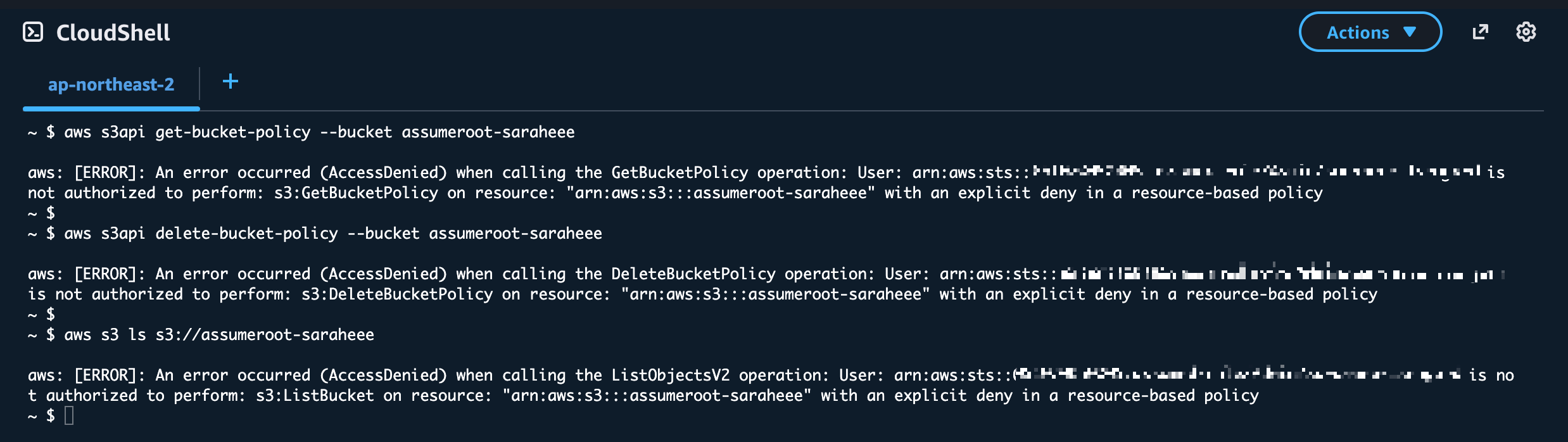Image resolution: width=1568 pixels, height=442 pixels.
Task: Click text 's3:DeleteBucketPolicy on resource' line
Action: pos(702,294)
